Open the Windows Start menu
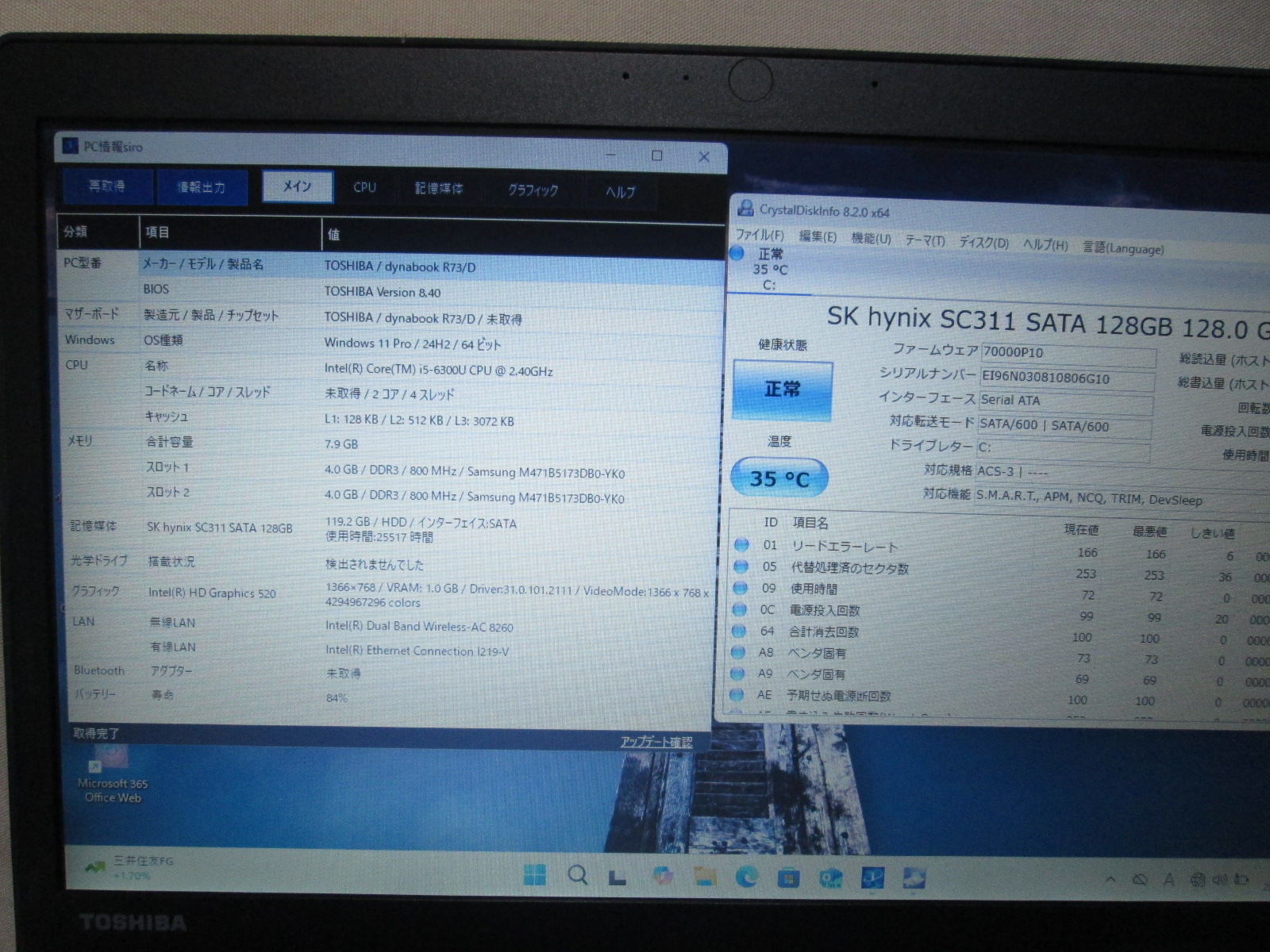 534,875
